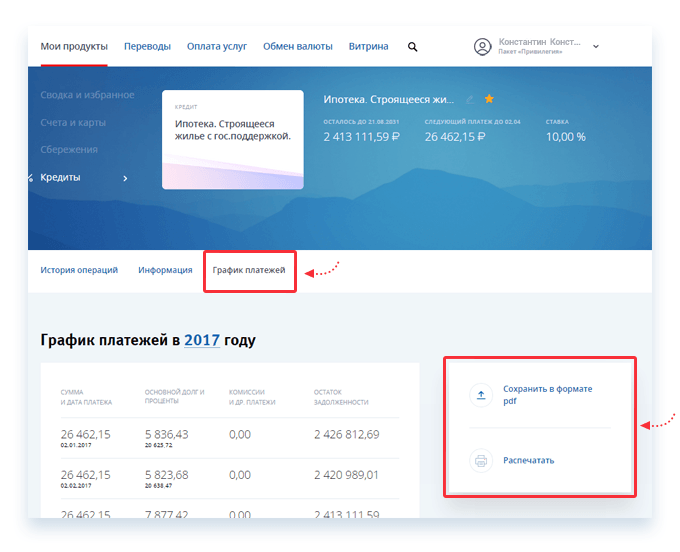Image resolution: width=680 pixels, height=552 pixels.
Task: Click the printer icon
Action: point(481,461)
